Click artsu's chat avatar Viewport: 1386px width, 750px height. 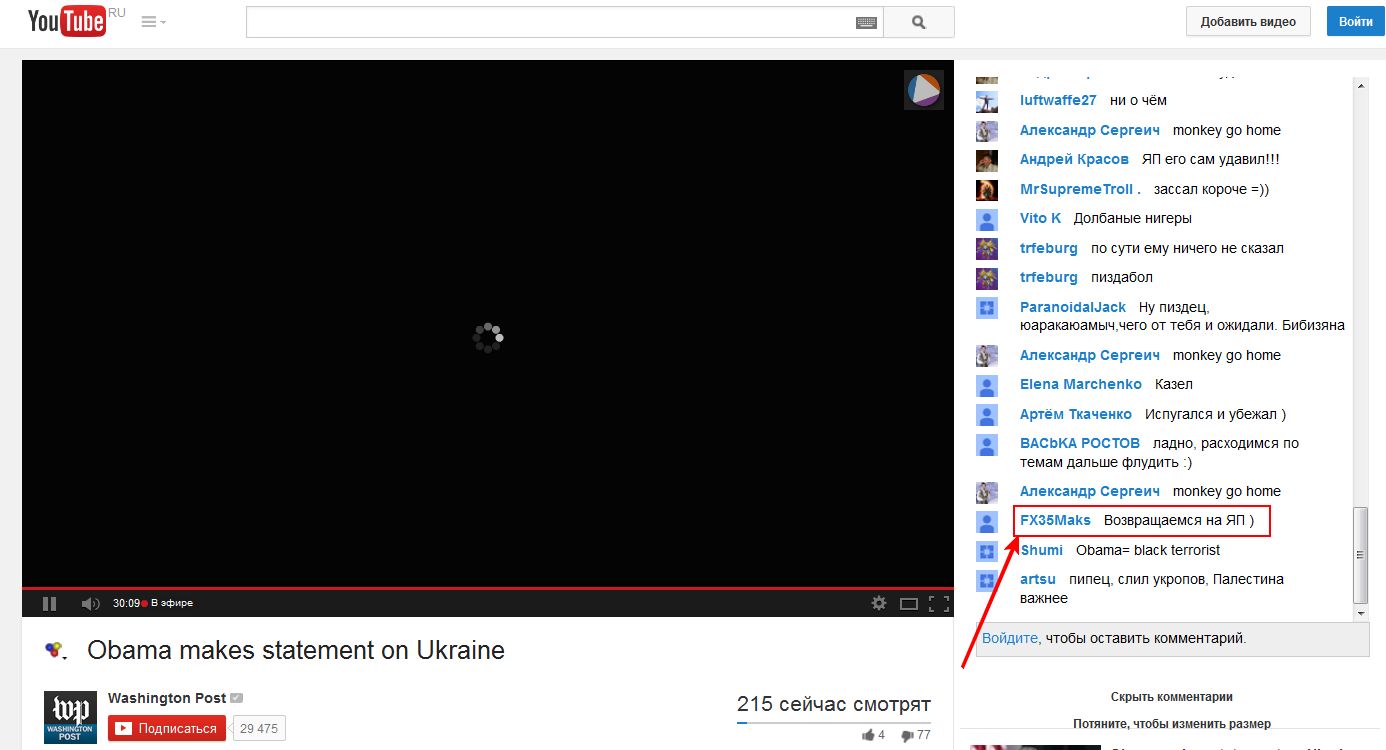tap(987, 581)
